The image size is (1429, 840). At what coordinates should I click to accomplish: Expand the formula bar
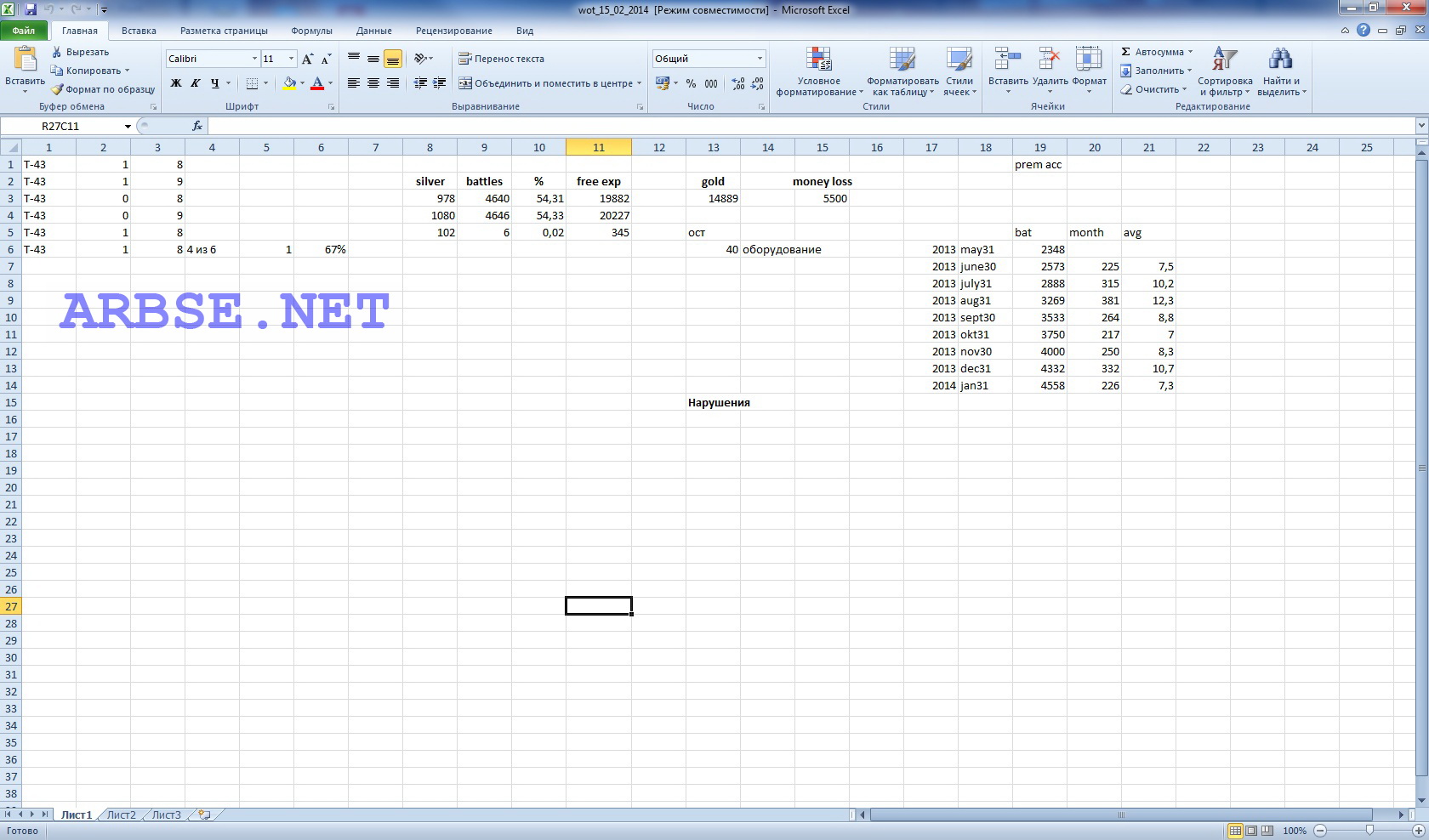(x=1421, y=126)
